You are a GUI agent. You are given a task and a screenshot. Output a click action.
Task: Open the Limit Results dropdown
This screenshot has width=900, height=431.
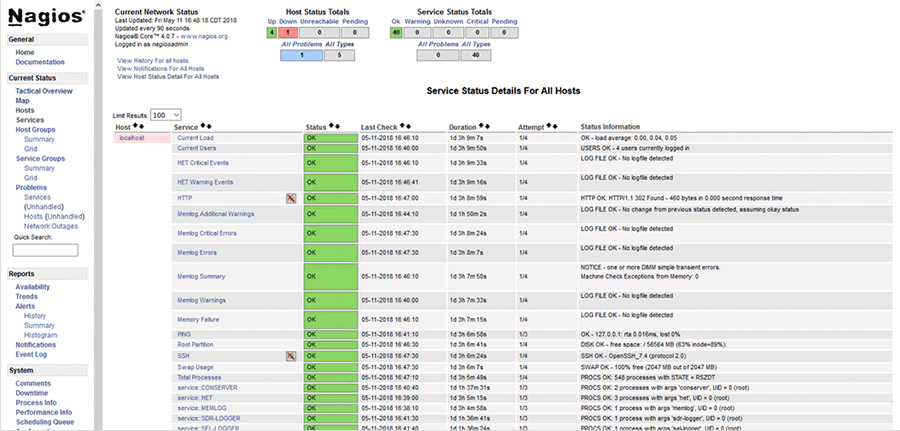(167, 115)
